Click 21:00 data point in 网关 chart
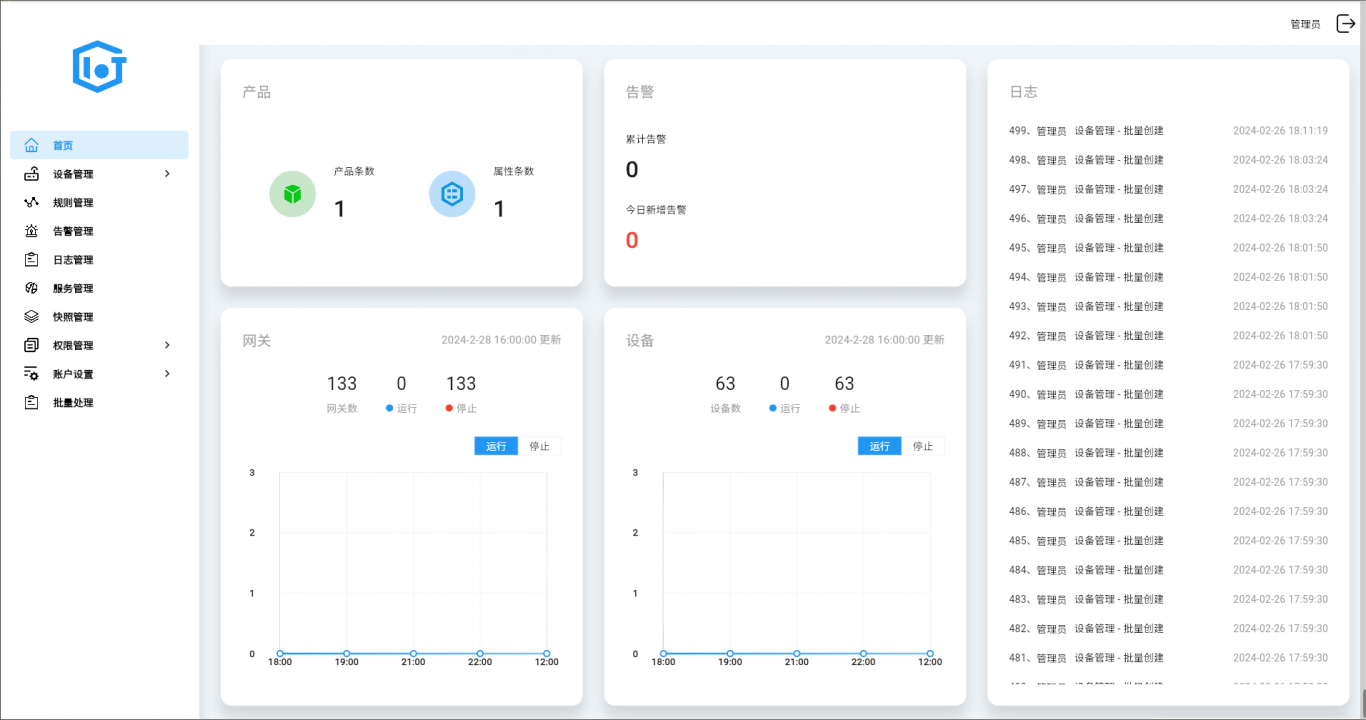 click(x=413, y=654)
